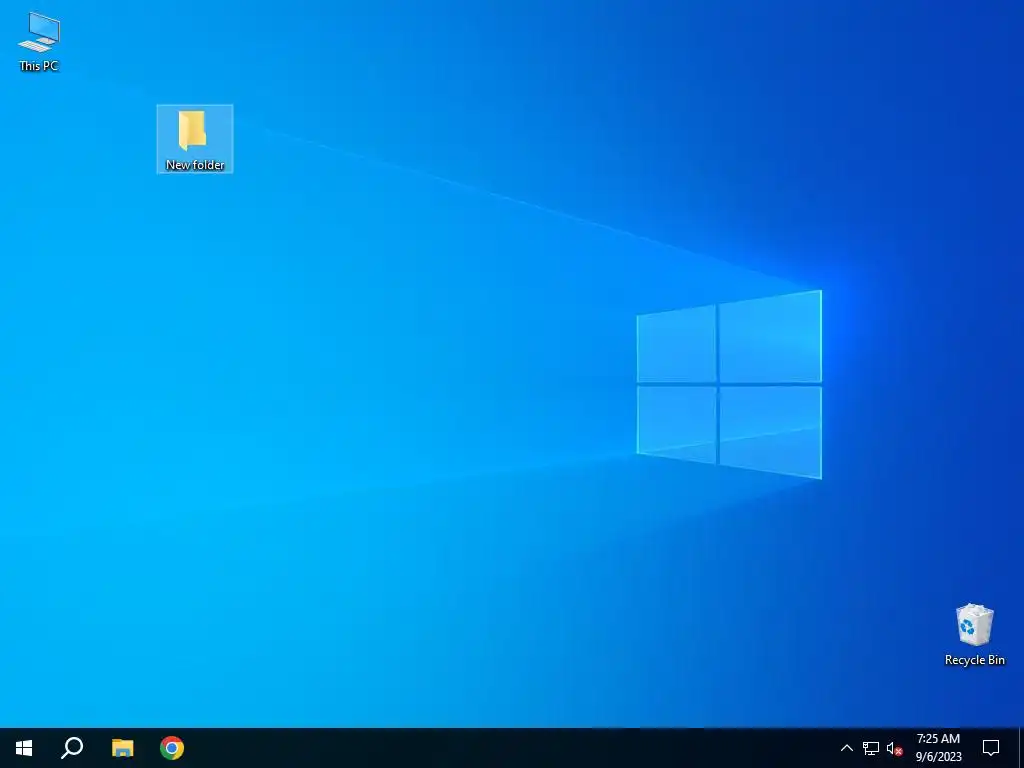Open taskbar search magnifier
This screenshot has width=1024, height=768.
pos(72,748)
